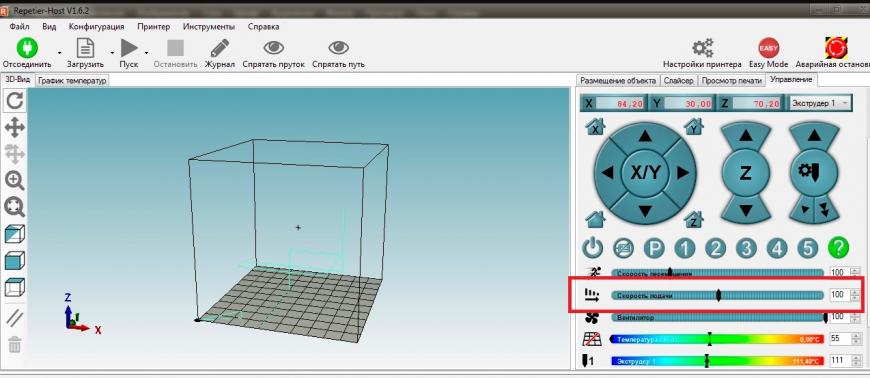
Task: Open the Файл menu
Action: (x=19, y=27)
